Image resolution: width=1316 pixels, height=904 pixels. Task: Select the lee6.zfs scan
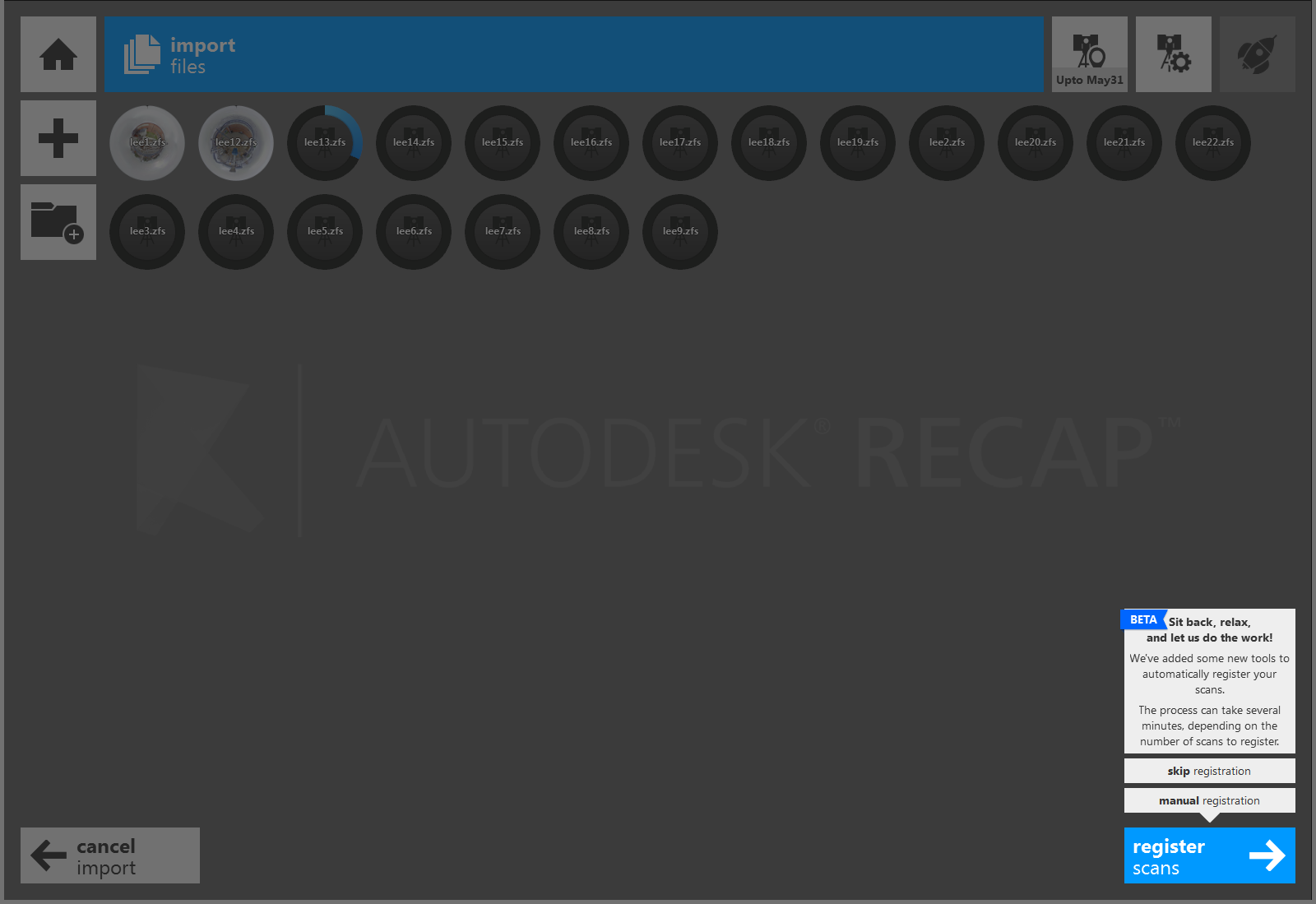(x=414, y=232)
